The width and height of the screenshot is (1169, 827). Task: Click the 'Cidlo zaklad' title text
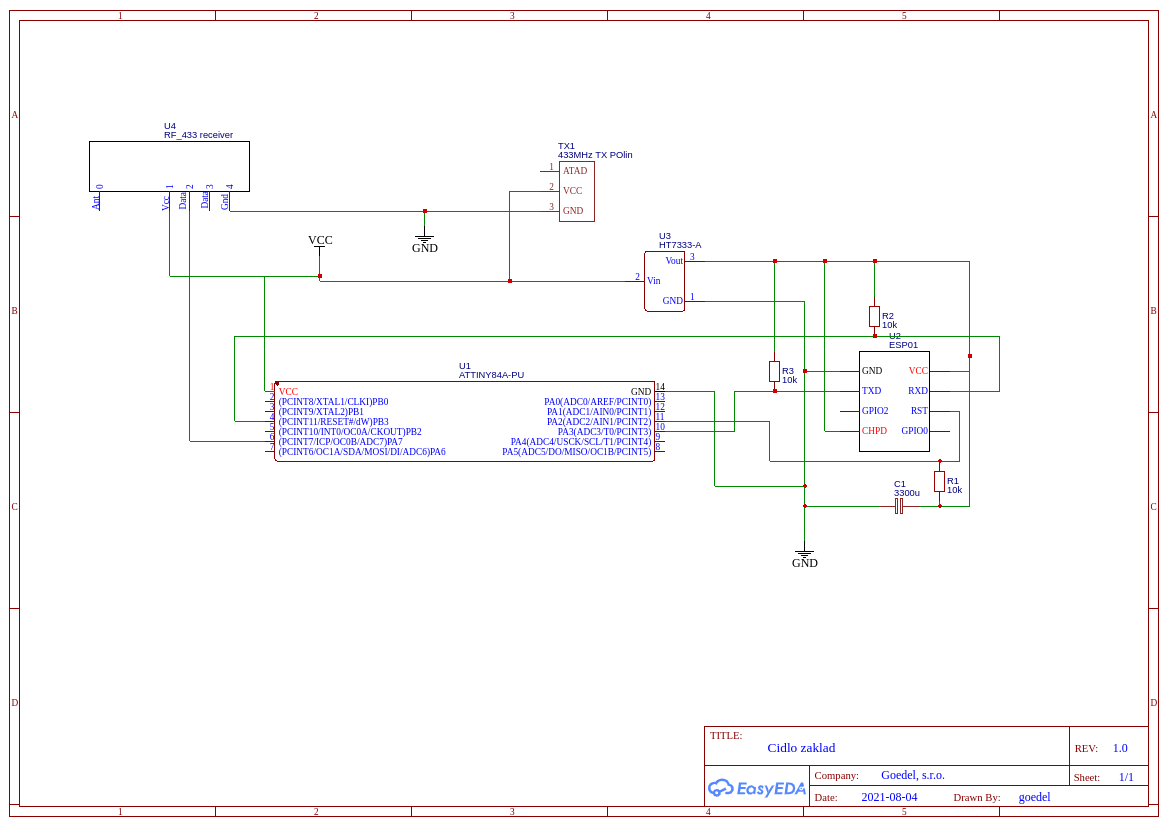(801, 748)
